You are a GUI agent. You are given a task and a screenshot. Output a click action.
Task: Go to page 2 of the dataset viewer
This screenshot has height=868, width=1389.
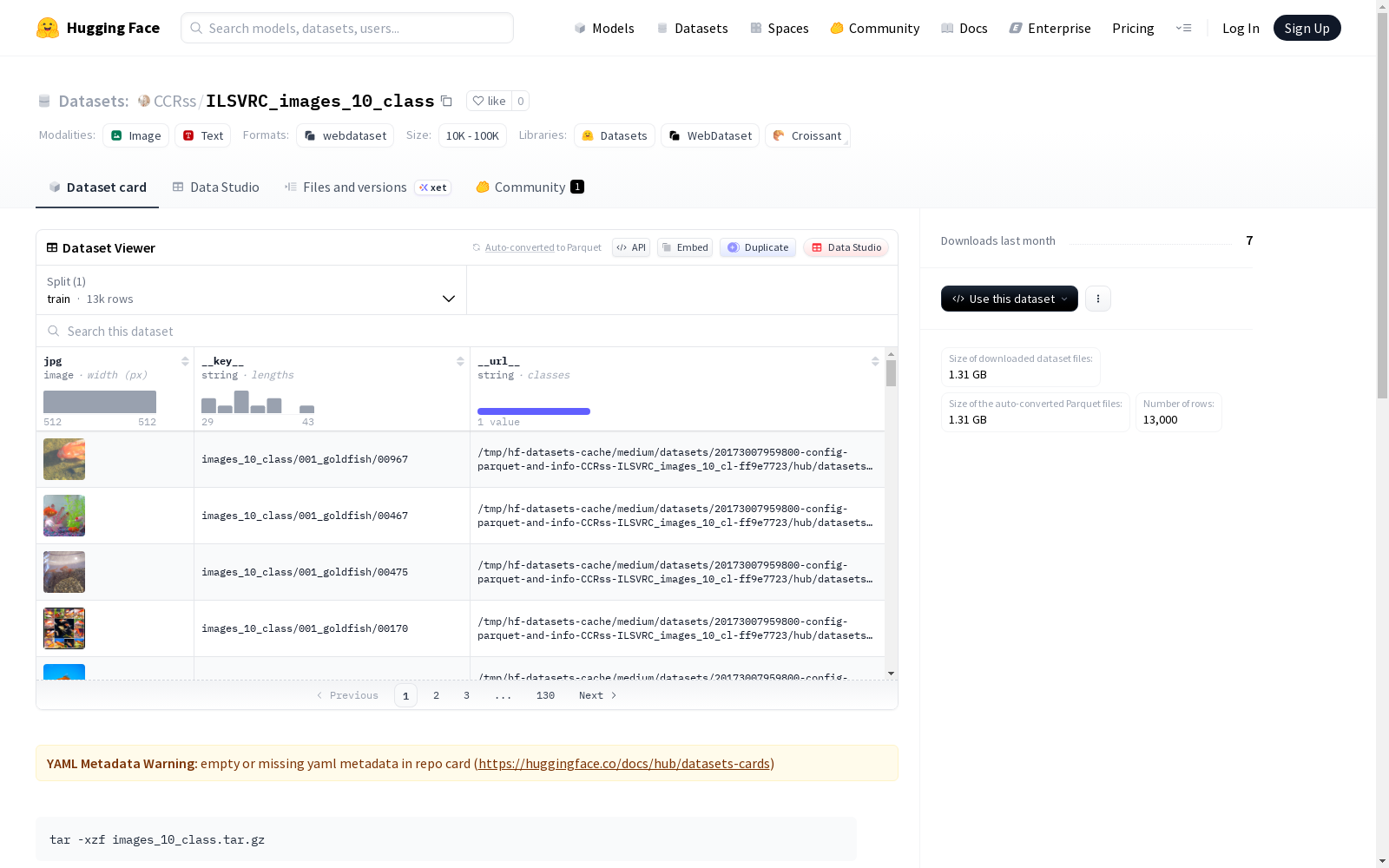pos(436,695)
